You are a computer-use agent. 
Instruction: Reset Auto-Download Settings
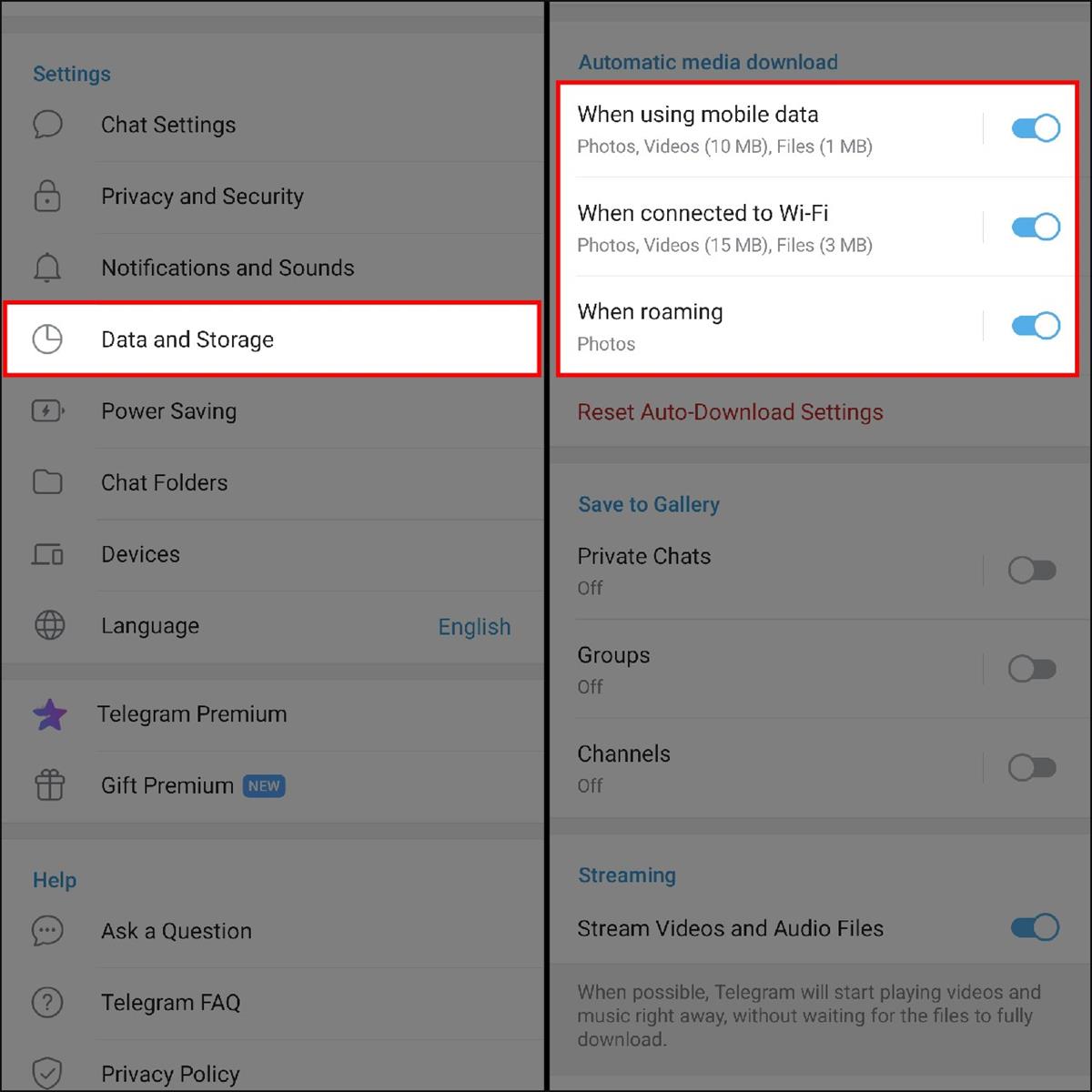[x=730, y=412]
